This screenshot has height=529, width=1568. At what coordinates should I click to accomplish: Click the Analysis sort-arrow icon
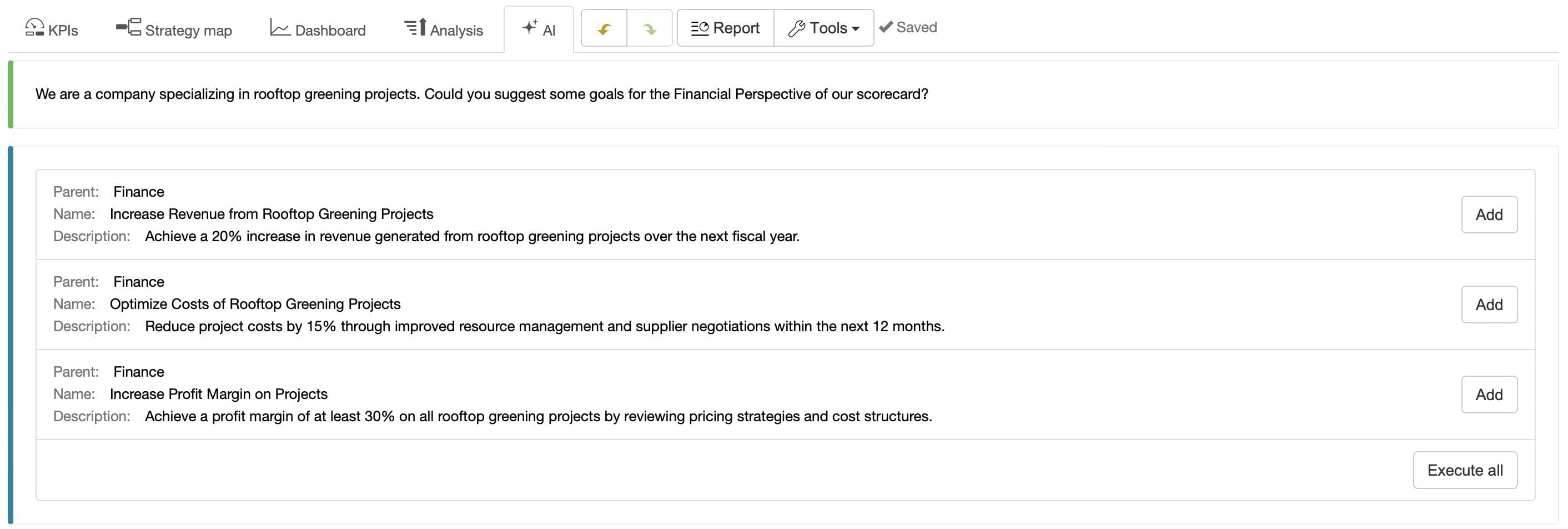(415, 27)
